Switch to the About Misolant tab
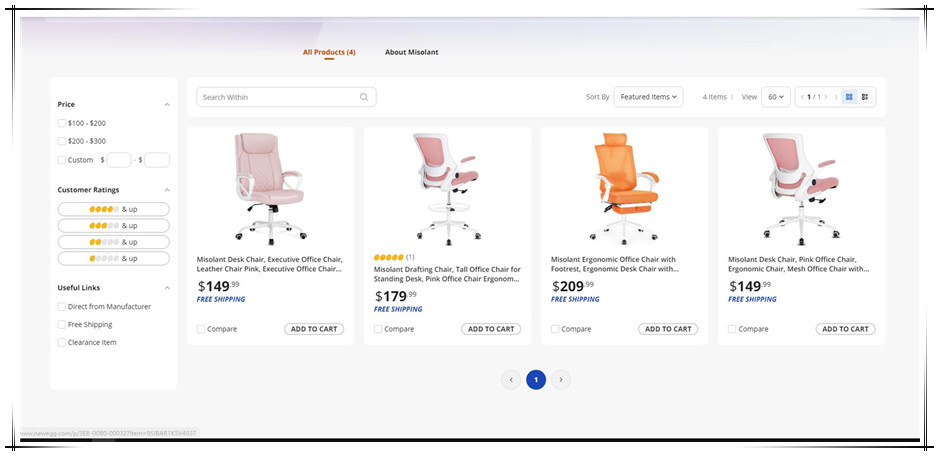This screenshot has width=939, height=456. [x=411, y=52]
